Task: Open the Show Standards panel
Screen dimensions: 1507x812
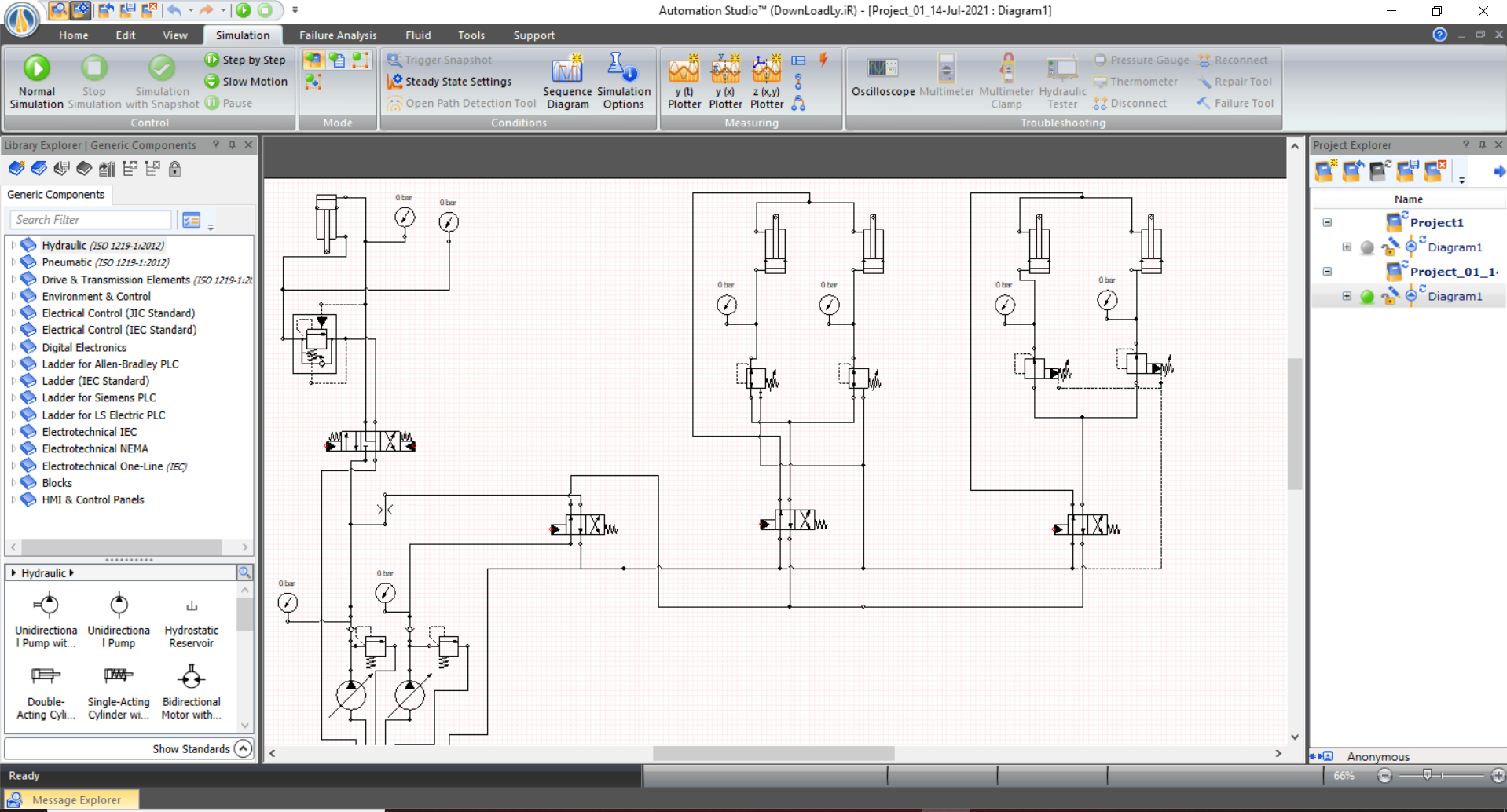Action: [x=191, y=748]
